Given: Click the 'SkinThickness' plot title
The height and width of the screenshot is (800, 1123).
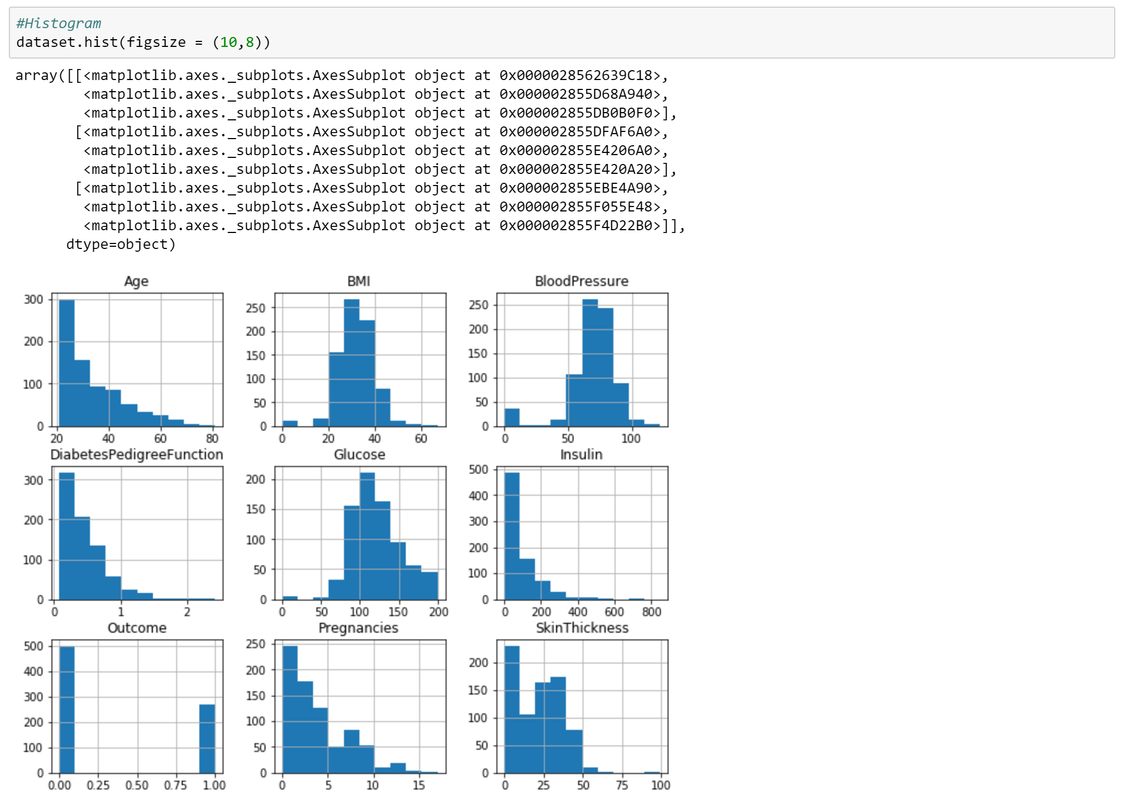Looking at the screenshot, I should tap(582, 628).
